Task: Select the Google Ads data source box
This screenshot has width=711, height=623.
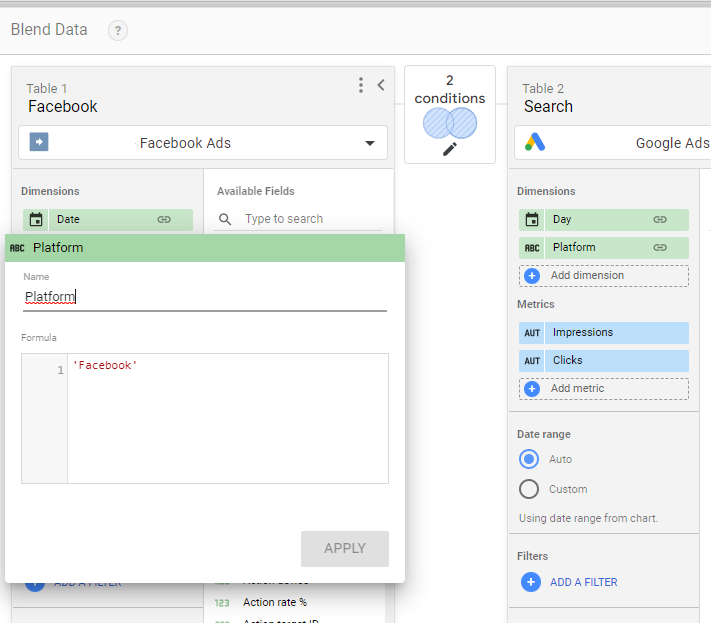Action: [x=613, y=143]
